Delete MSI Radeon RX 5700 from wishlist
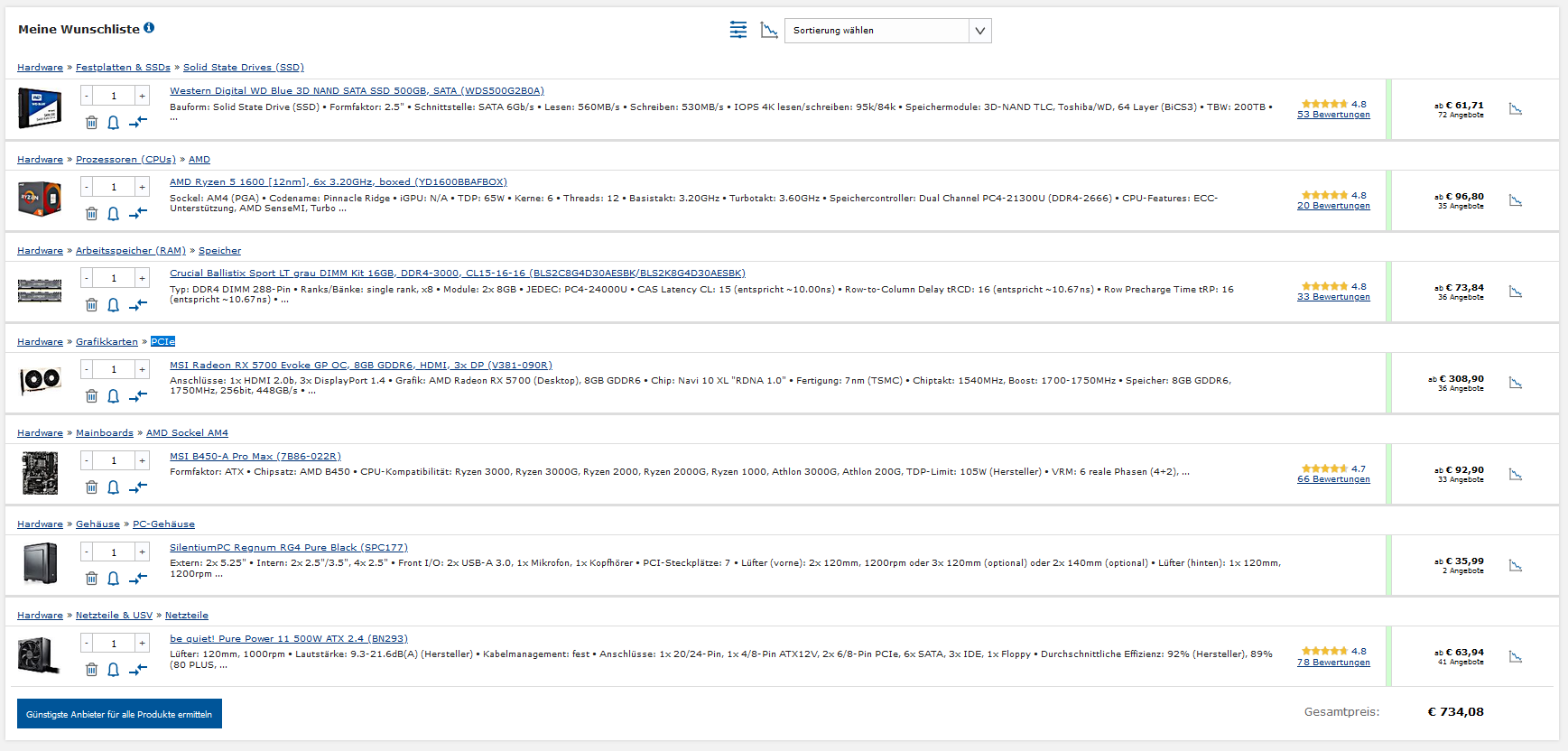The width and height of the screenshot is (1568, 751). coord(91,396)
